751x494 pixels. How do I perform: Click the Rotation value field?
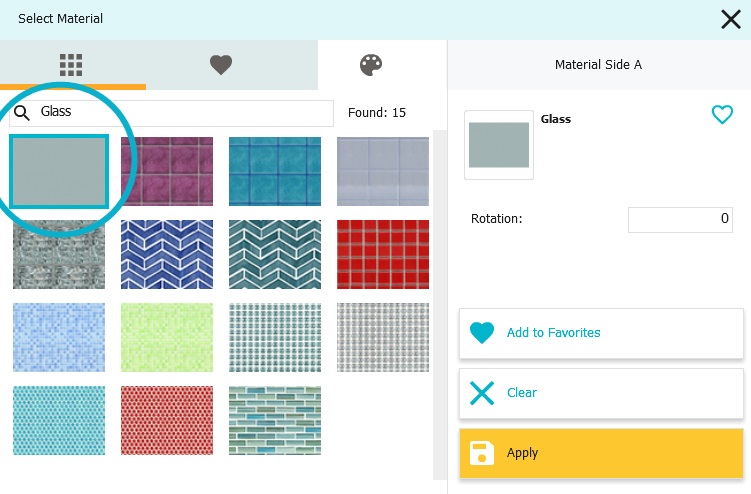680,220
